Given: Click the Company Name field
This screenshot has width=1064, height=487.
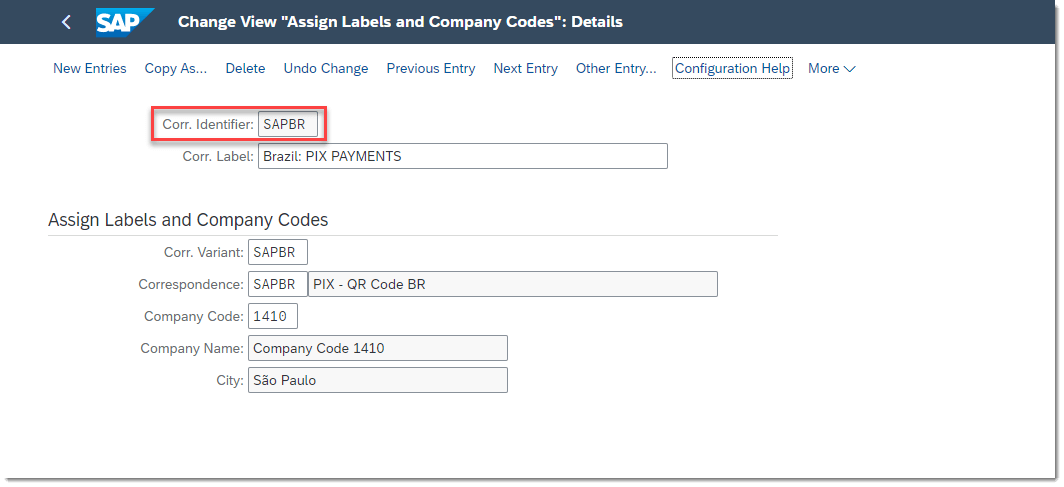Looking at the screenshot, I should point(378,348).
